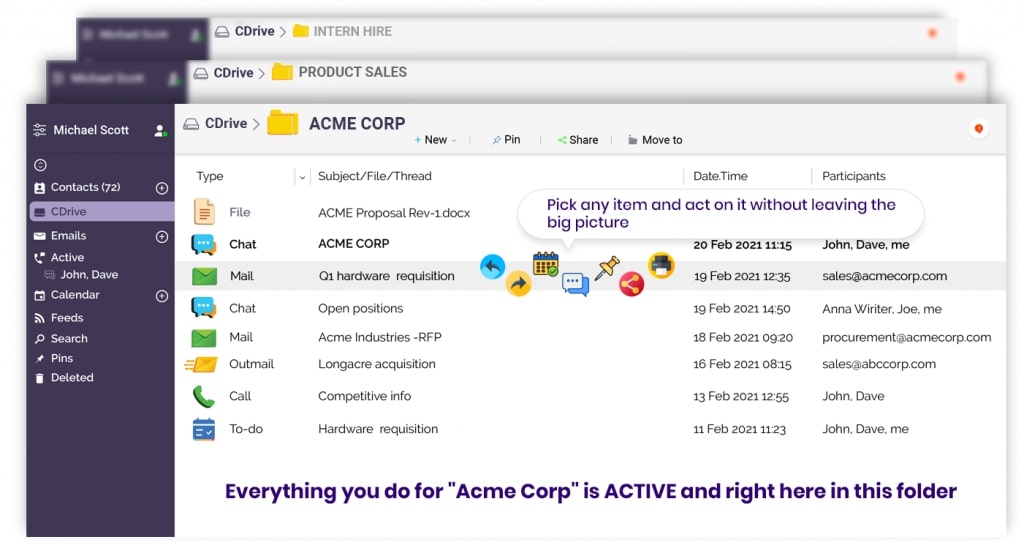The height and width of the screenshot is (545, 1024).
Task: Click the yellow forward arrow icon
Action: tap(518, 283)
